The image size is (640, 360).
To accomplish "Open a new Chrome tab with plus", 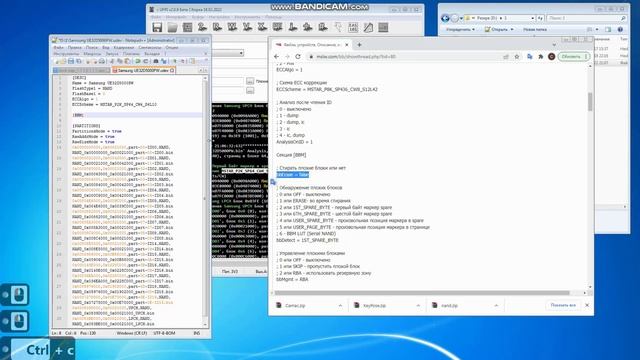I will (x=359, y=44).
